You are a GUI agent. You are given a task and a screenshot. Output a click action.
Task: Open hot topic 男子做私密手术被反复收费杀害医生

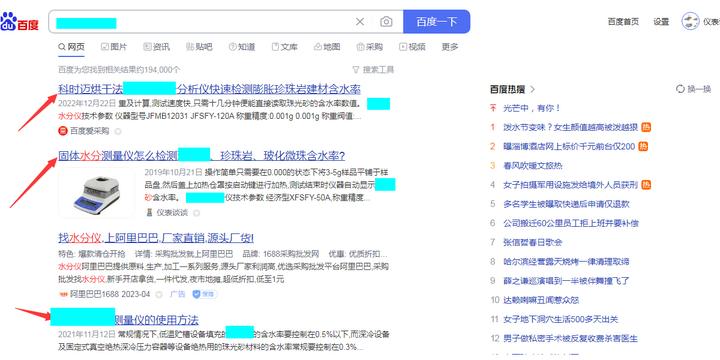[x=571, y=339]
